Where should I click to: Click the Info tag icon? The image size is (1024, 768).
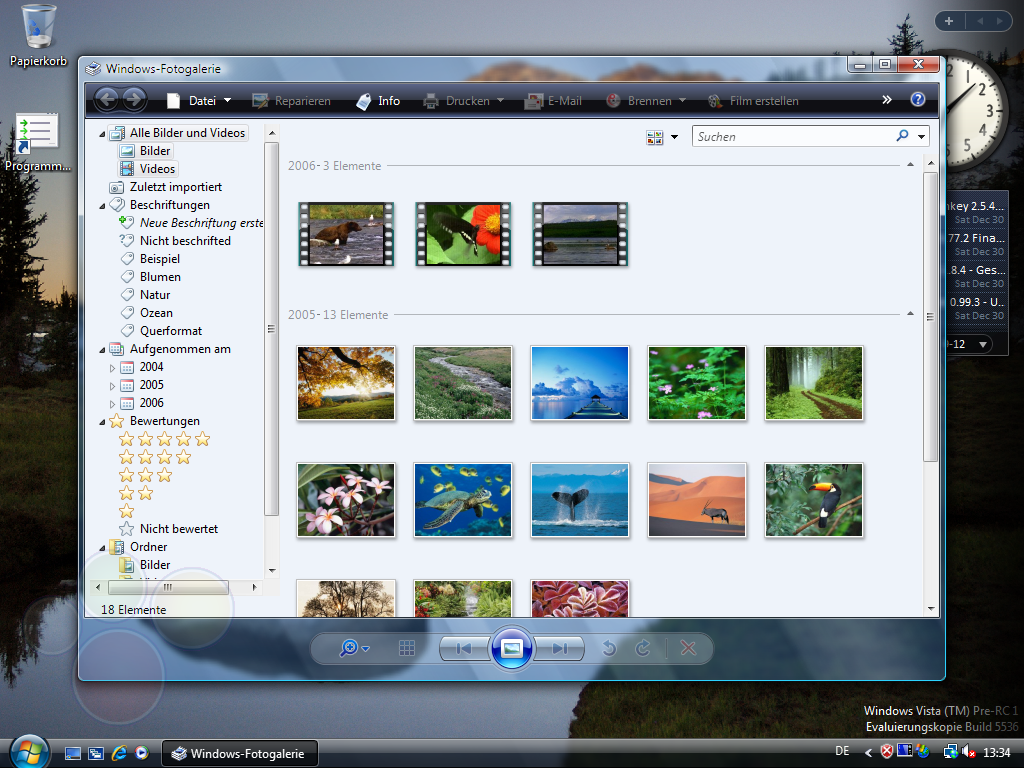click(362, 101)
